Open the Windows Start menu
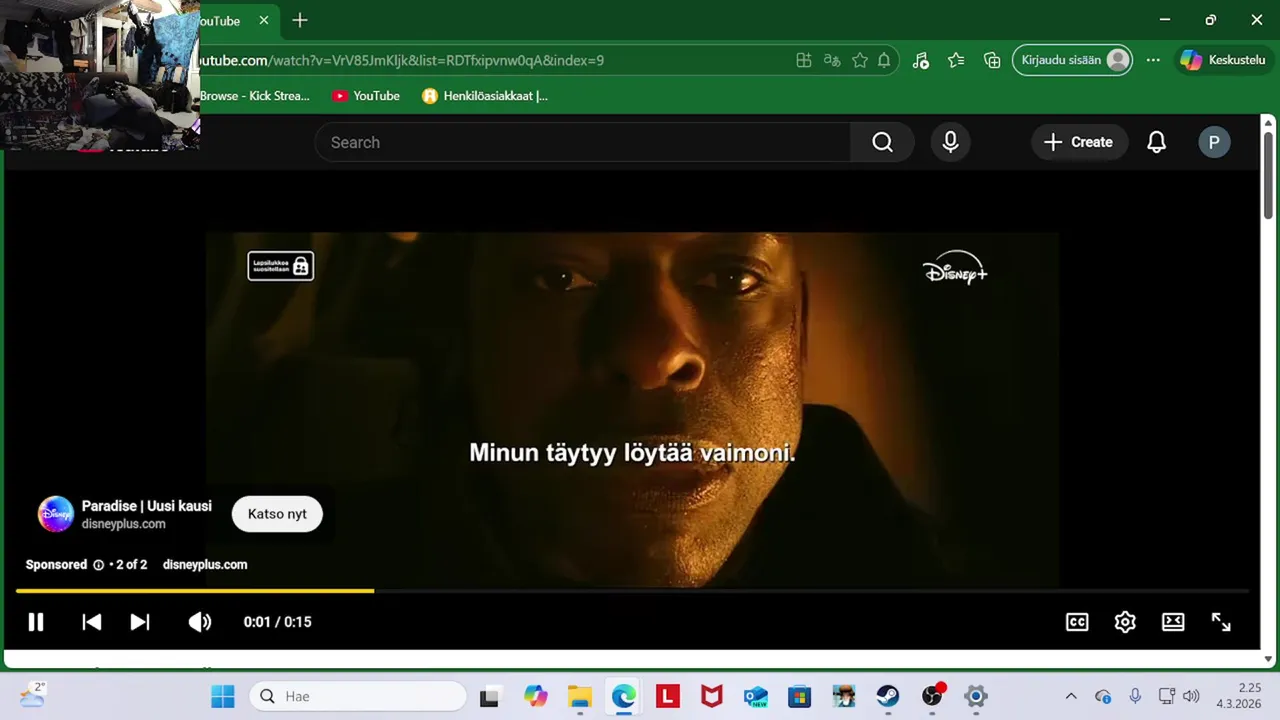This screenshot has width=1280, height=720. tap(223, 696)
